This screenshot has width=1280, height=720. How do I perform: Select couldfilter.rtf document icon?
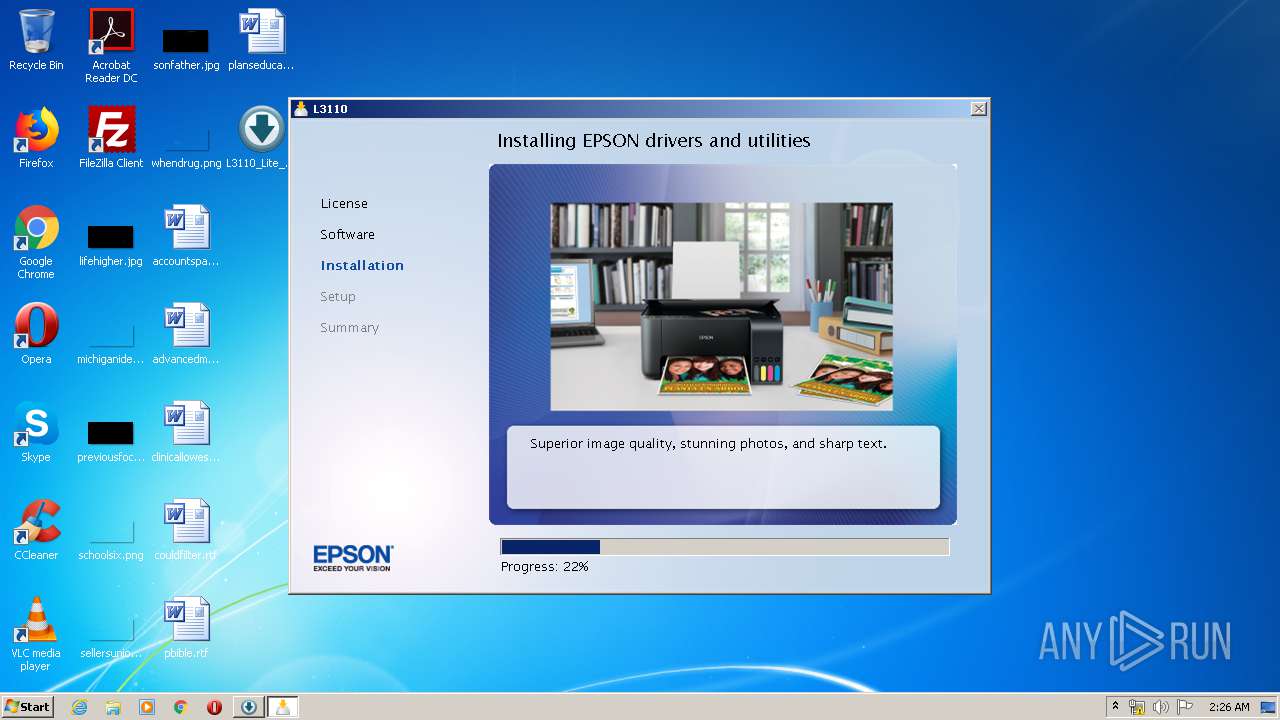point(186,530)
